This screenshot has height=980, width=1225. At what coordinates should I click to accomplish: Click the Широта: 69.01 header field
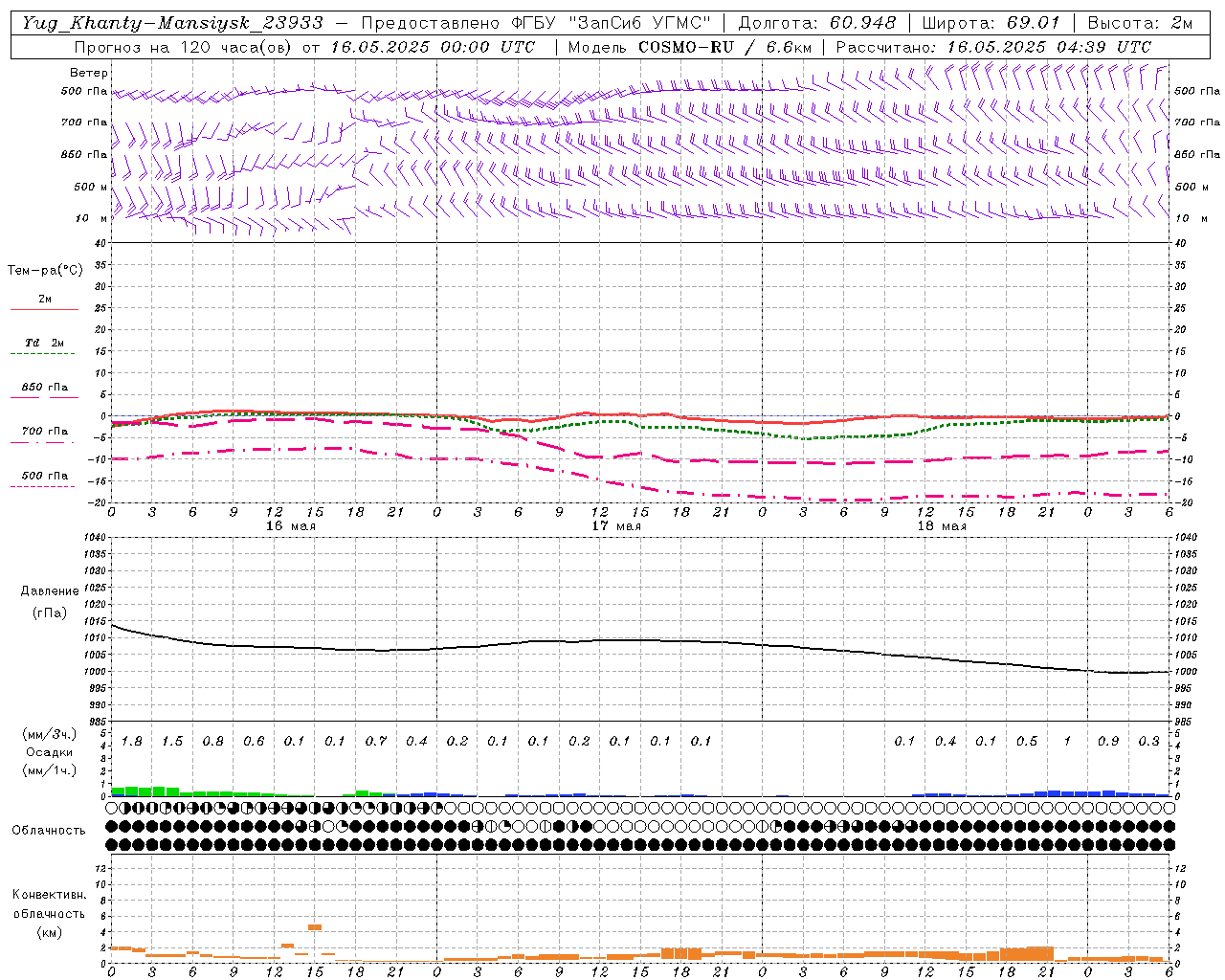click(x=991, y=22)
